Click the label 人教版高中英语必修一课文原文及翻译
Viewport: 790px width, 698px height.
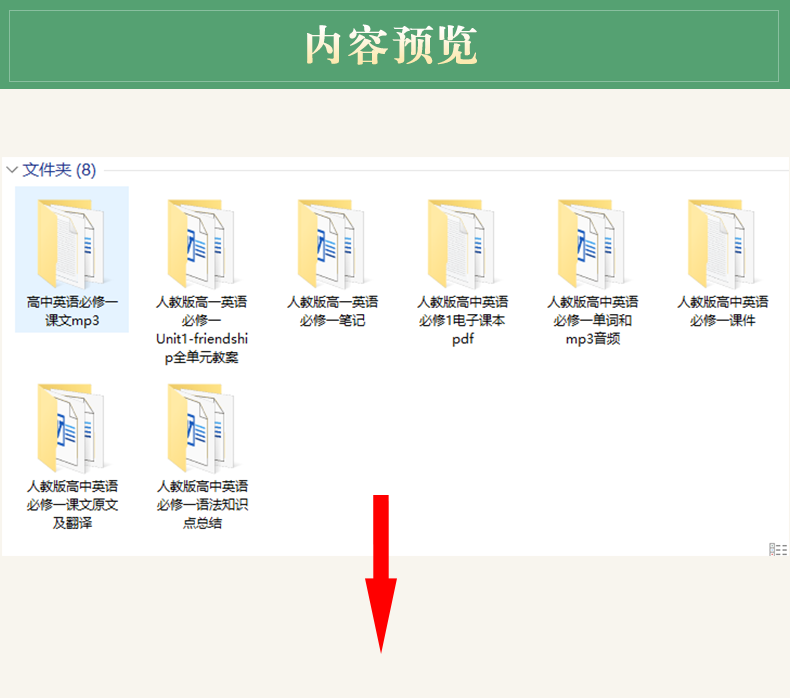tap(72, 504)
